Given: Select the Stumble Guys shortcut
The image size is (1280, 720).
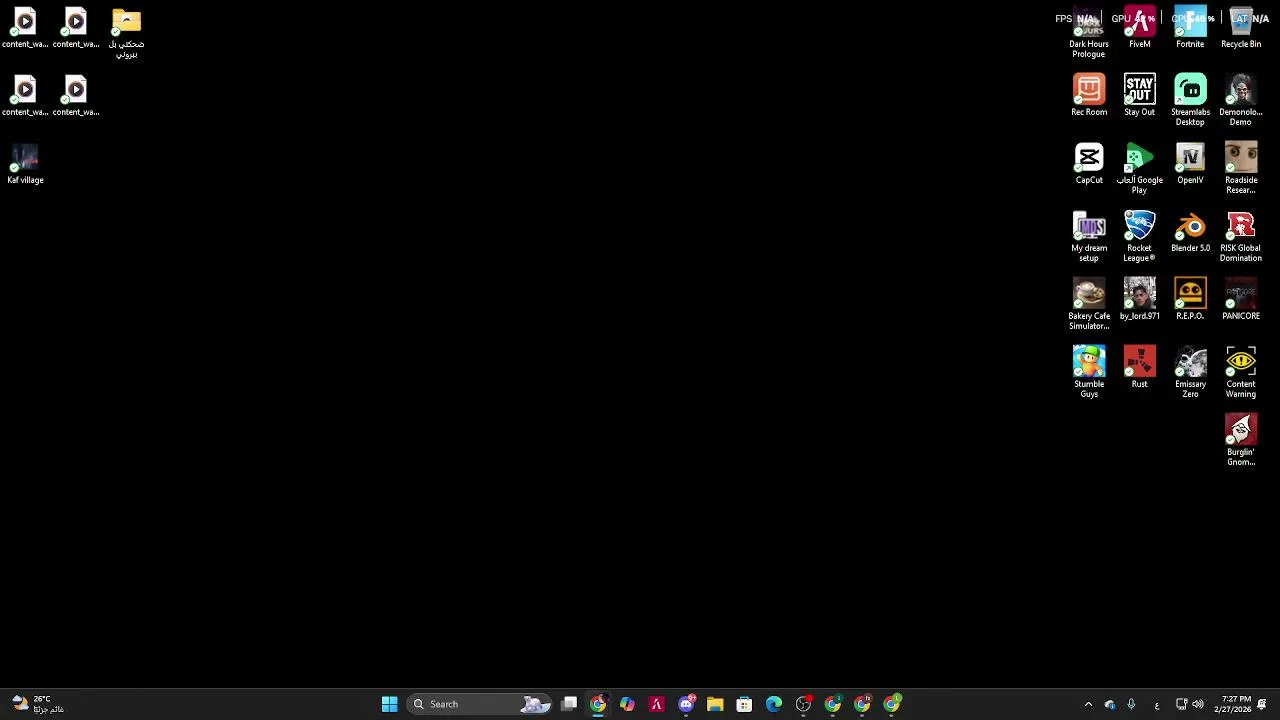Looking at the screenshot, I should click(1089, 372).
